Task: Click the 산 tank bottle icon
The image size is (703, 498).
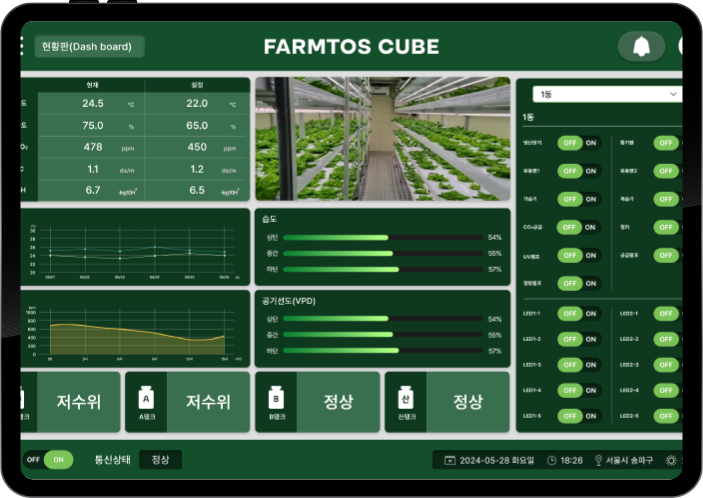Action: (x=405, y=397)
